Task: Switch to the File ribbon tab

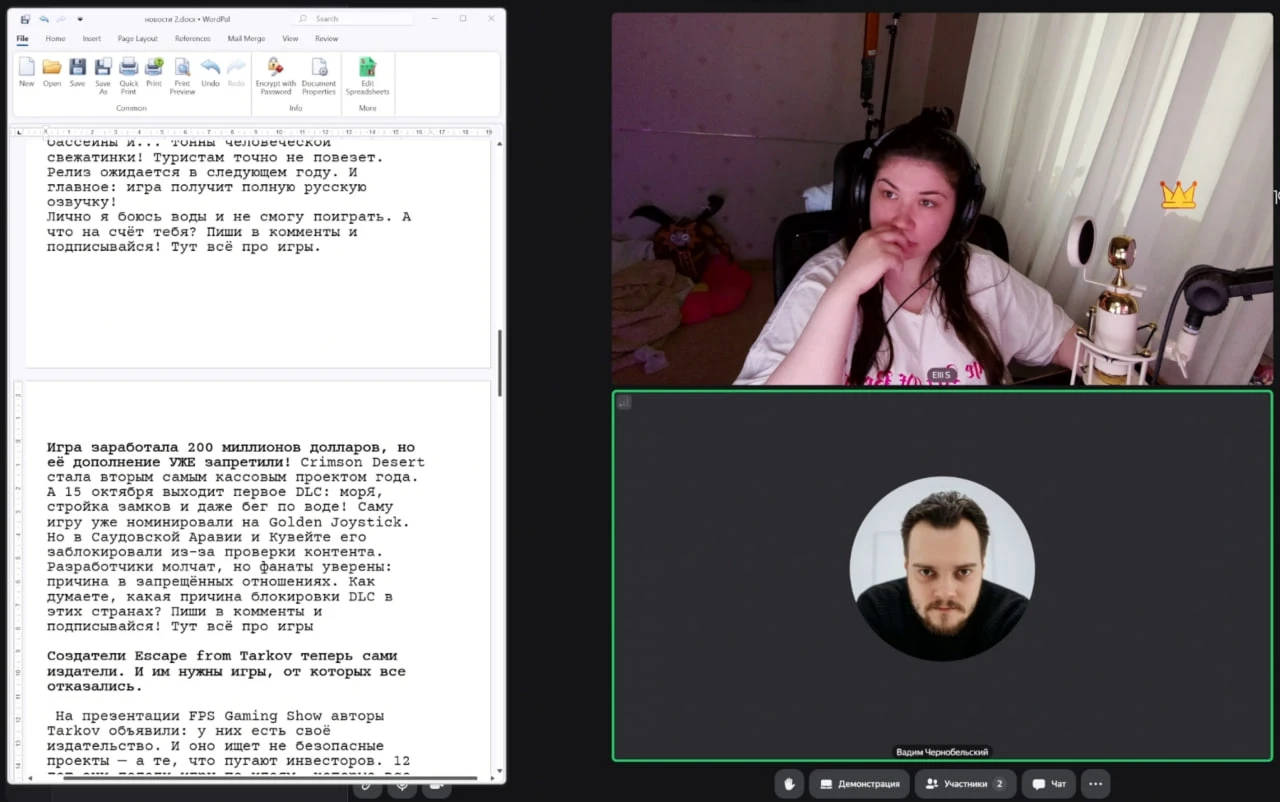Action: pyautogui.click(x=23, y=39)
